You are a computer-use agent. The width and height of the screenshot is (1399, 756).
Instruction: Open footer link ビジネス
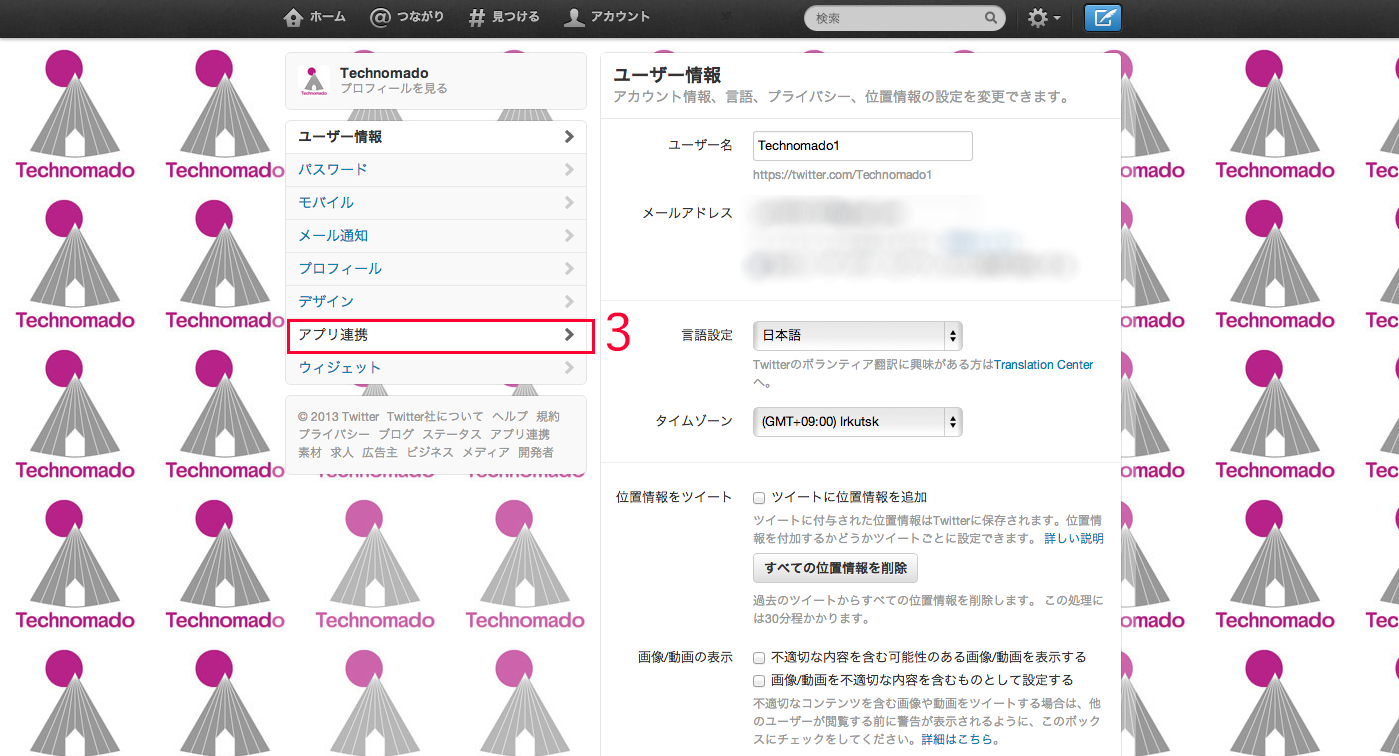430,453
